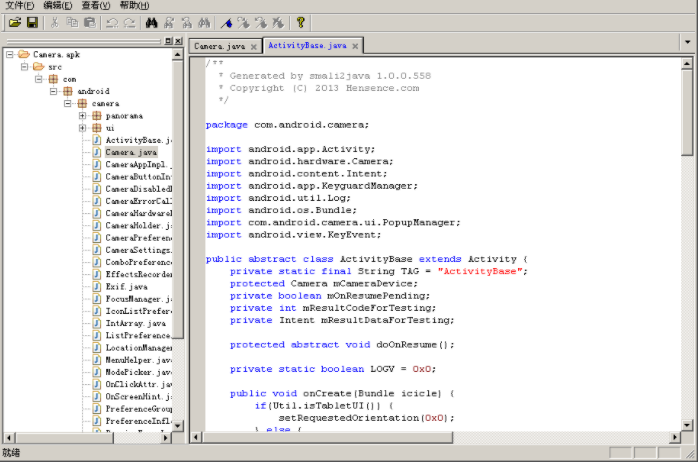Expand the panorama package node
This screenshot has height=462, width=699.
(82, 116)
